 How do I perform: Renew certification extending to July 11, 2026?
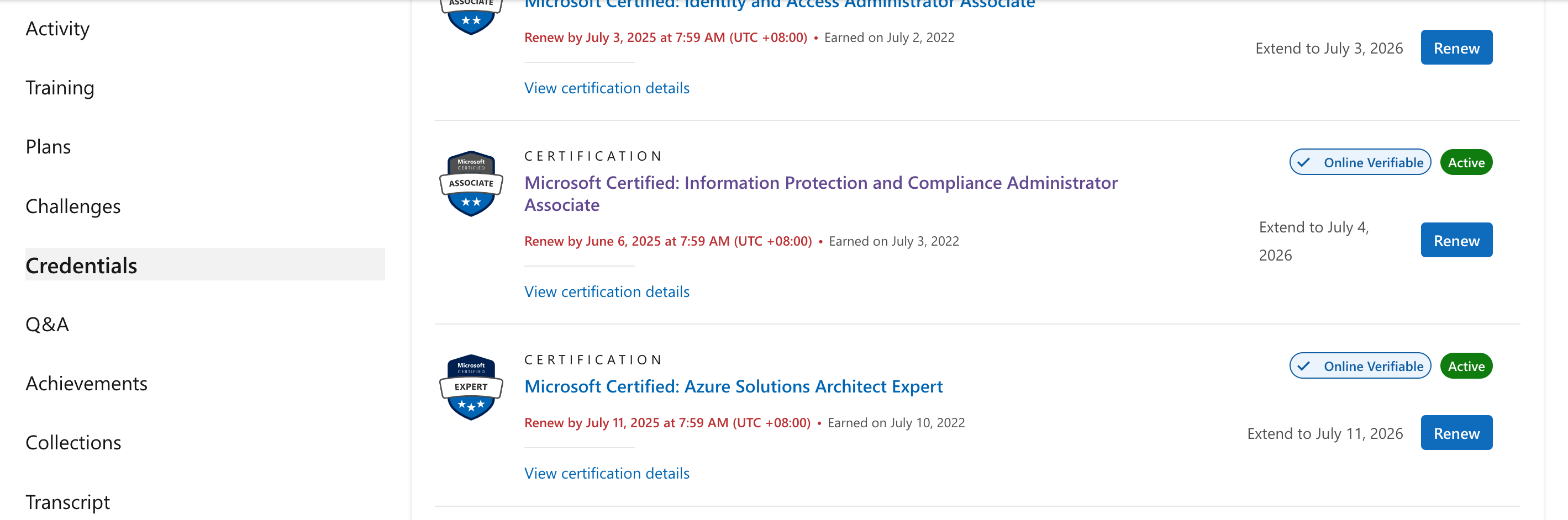[1456, 433]
